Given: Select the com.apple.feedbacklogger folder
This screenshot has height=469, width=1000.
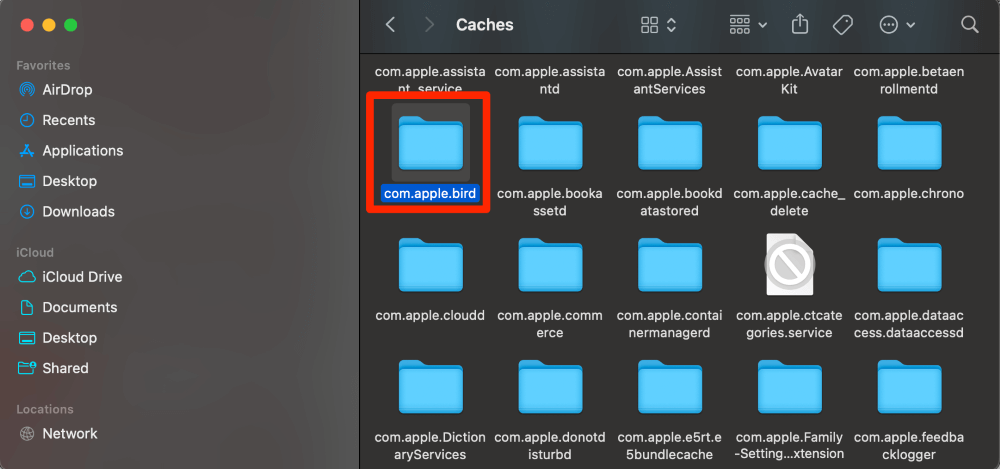Looking at the screenshot, I should point(909,387).
